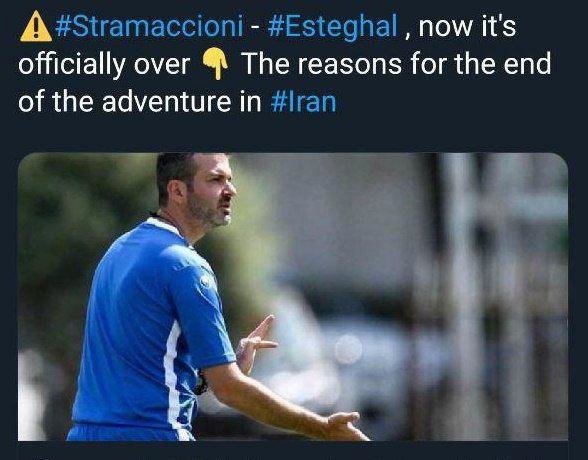Click the text "now it's officially over"
Viewport: 588px width, 460px height.
point(267,45)
